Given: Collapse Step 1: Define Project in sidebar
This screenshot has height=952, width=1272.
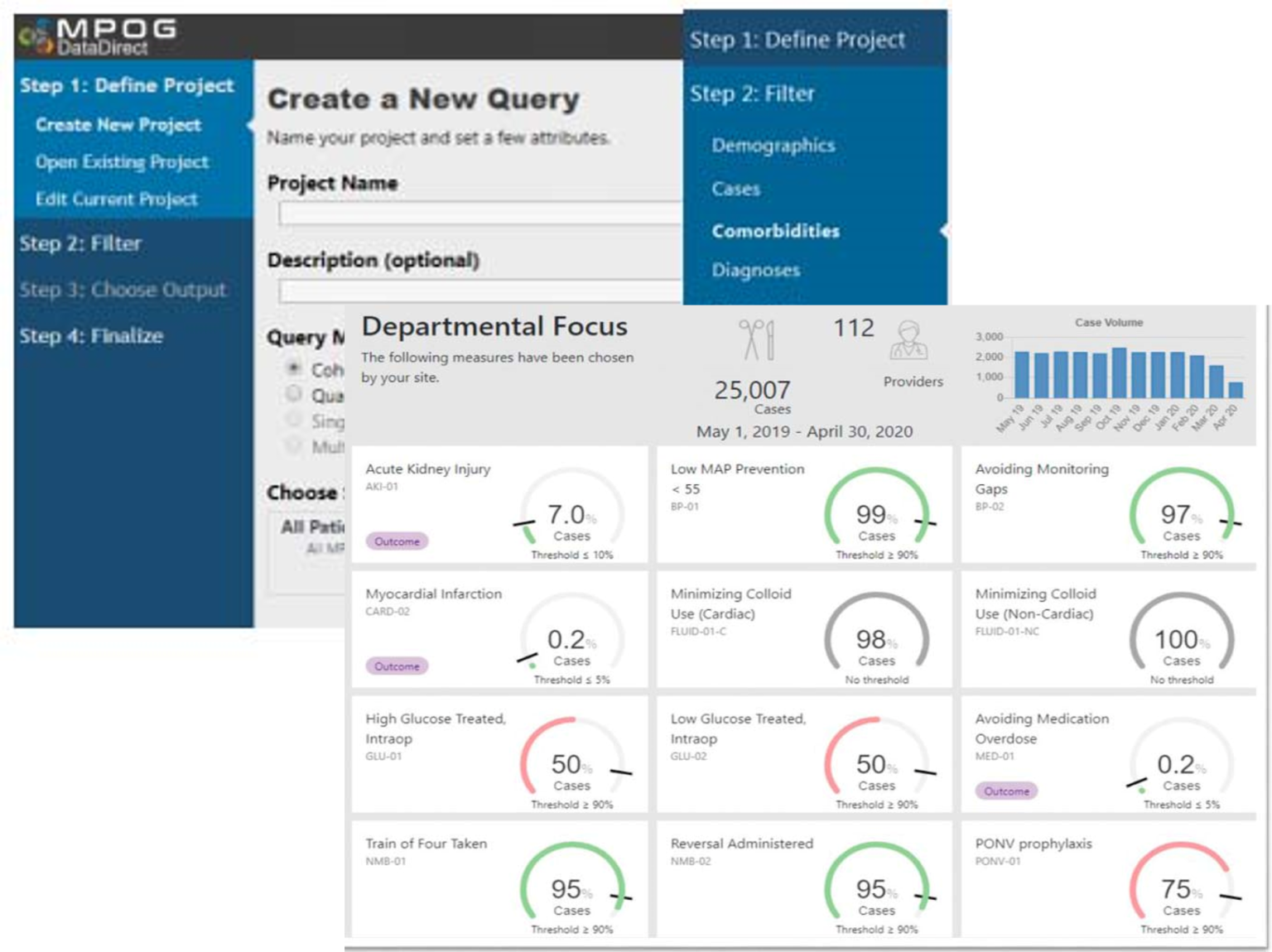Looking at the screenshot, I should click(127, 85).
